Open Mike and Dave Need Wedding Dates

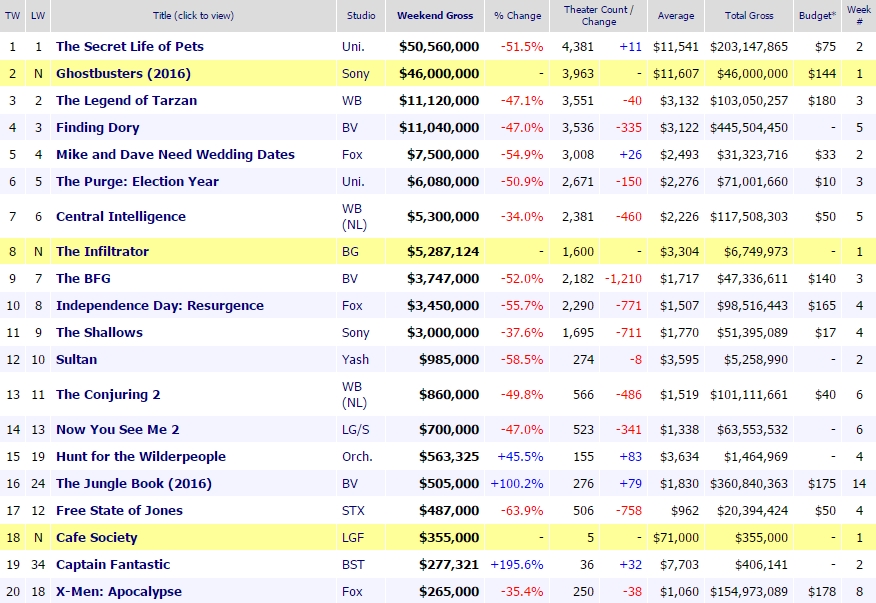point(175,154)
